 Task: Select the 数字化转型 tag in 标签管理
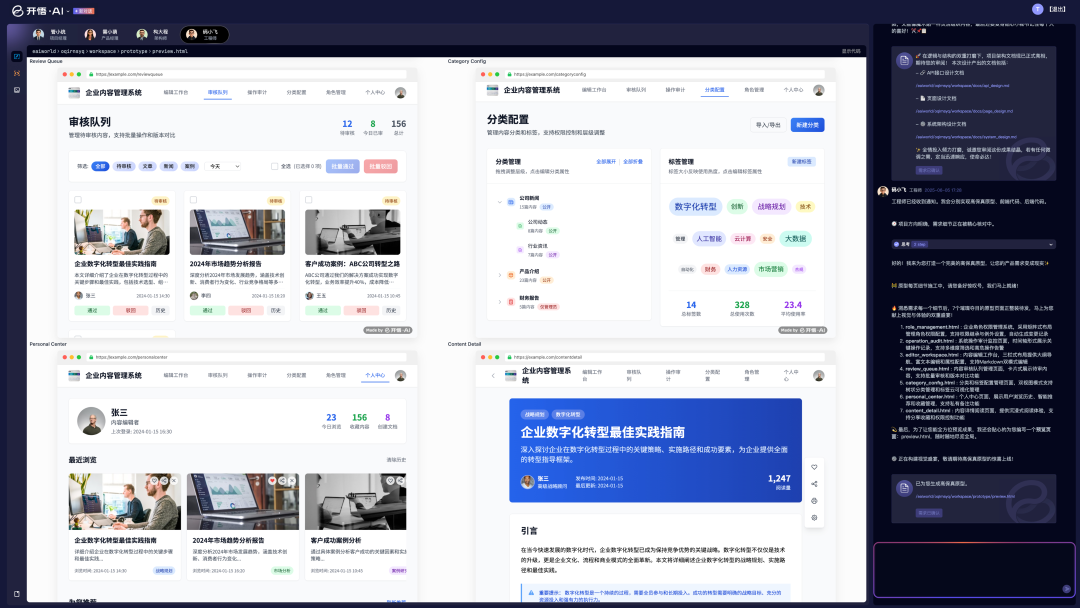coord(695,207)
